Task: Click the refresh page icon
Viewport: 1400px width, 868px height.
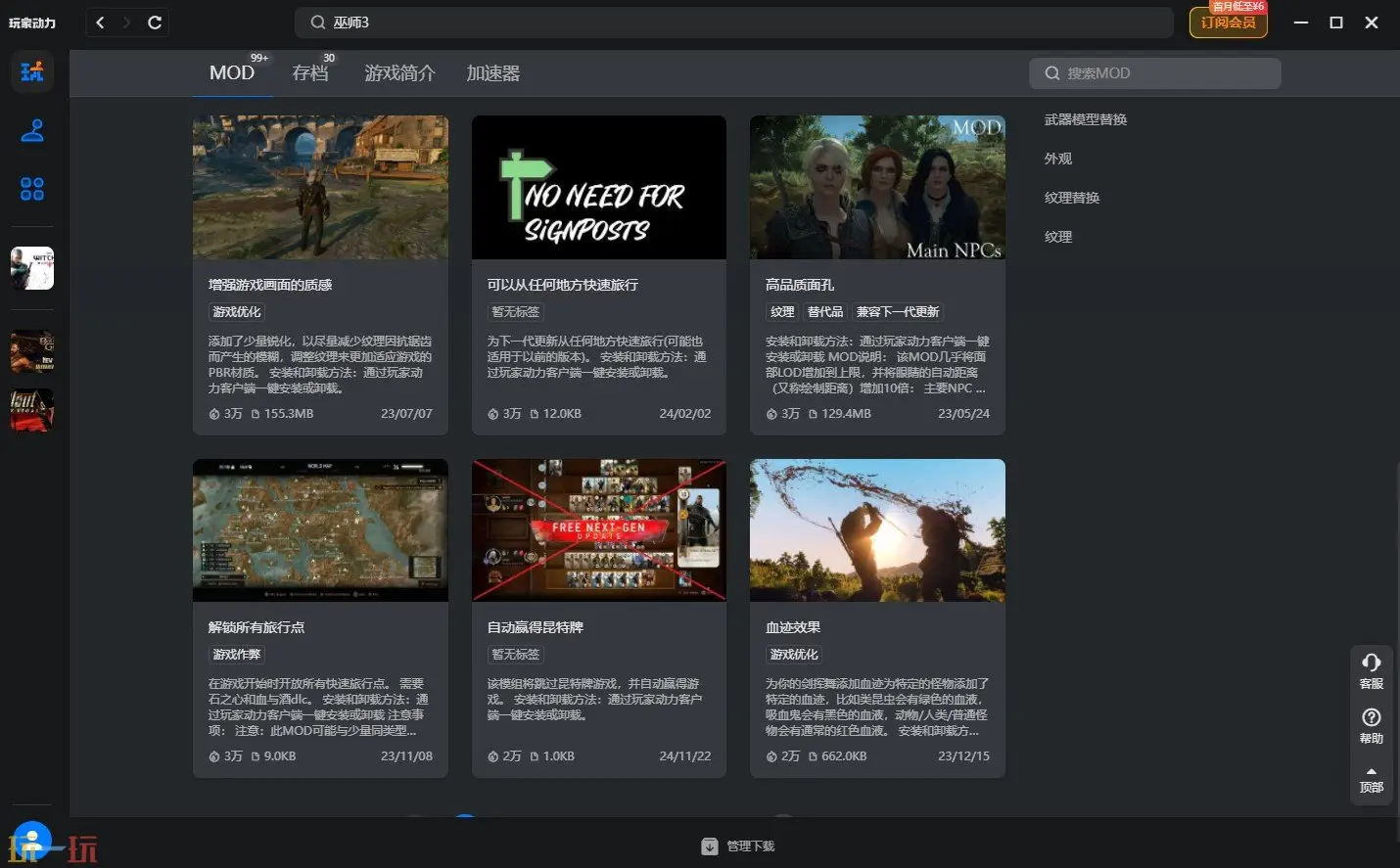Action: pos(155,23)
